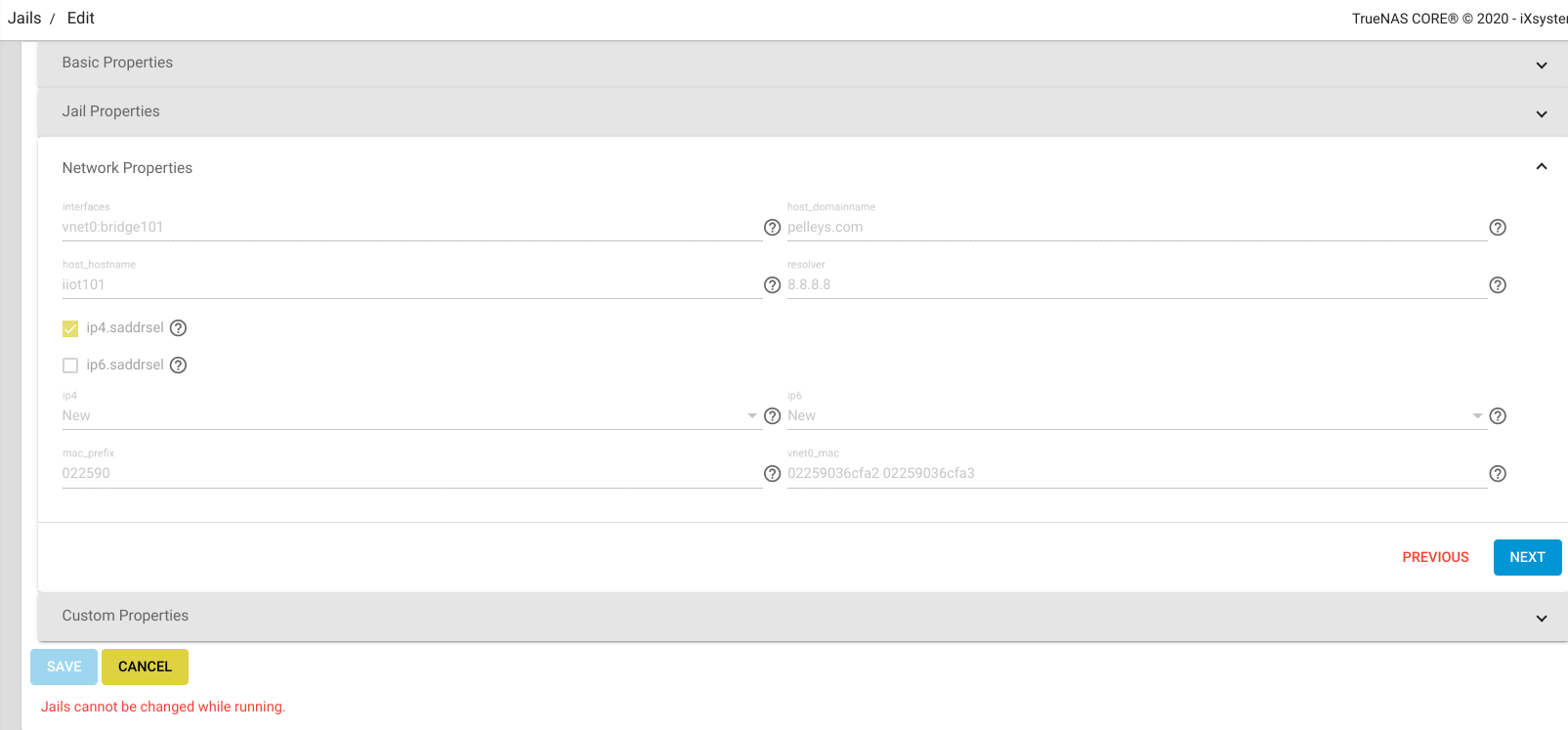The image size is (1568, 730).
Task: Open the ip4 New dropdown
Action: coord(410,416)
